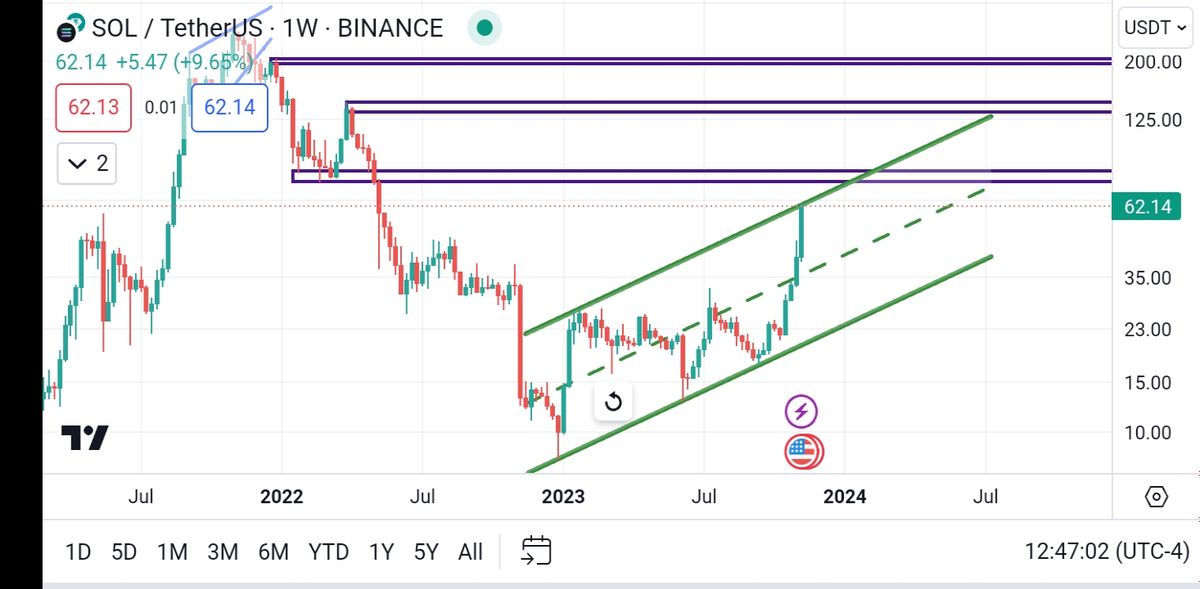The height and width of the screenshot is (589, 1200).
Task: Click the green market status dot
Action: (484, 28)
